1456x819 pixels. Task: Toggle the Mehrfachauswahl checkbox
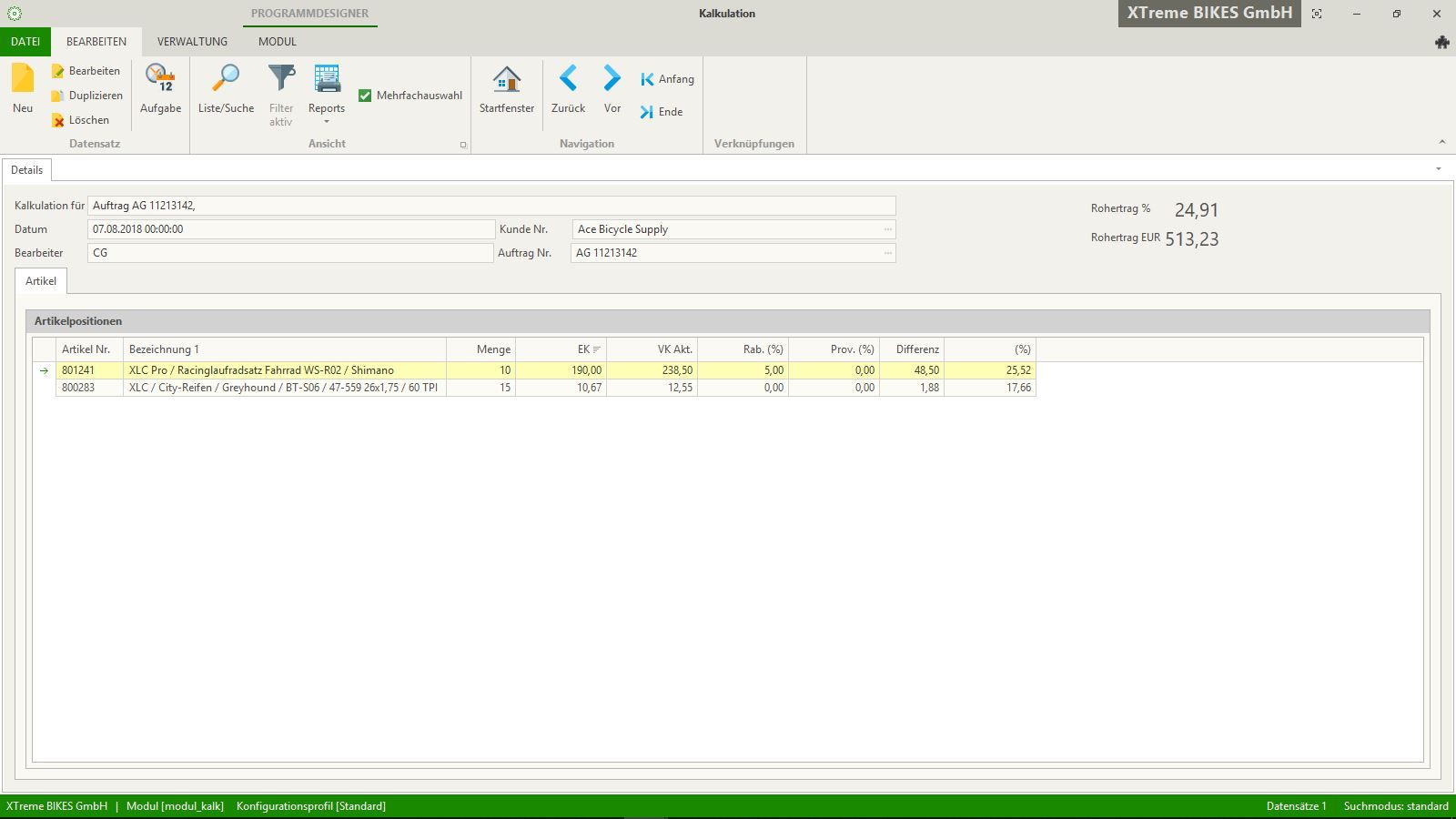pyautogui.click(x=365, y=96)
